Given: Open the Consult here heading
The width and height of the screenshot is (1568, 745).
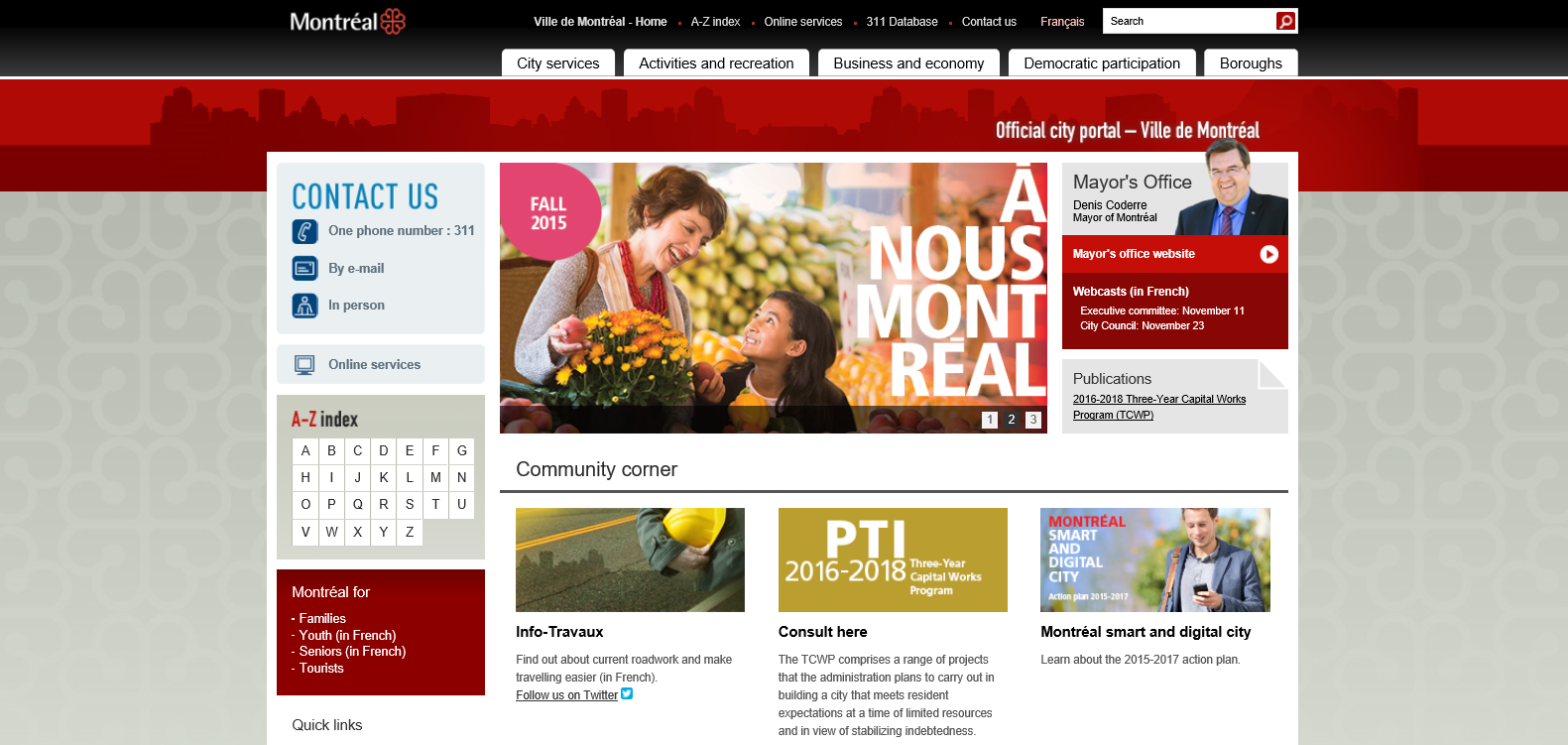Looking at the screenshot, I should [x=823, y=632].
